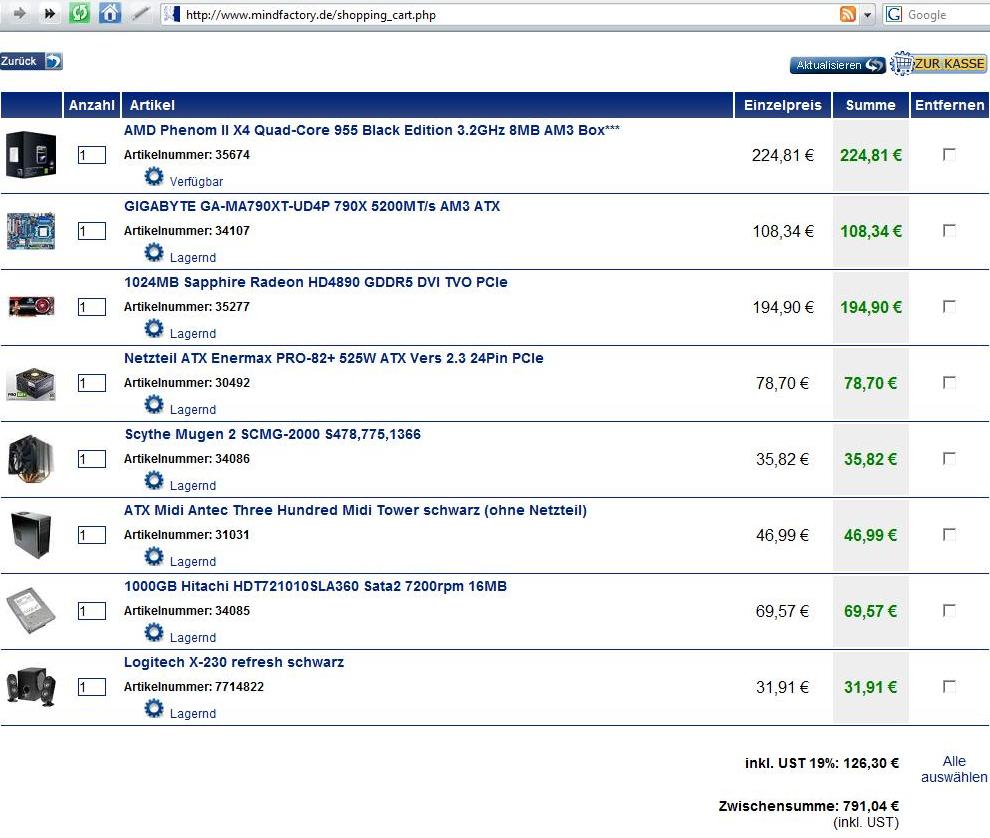Click Antec tower case thumbnail
The width and height of the screenshot is (990, 838).
(32, 535)
